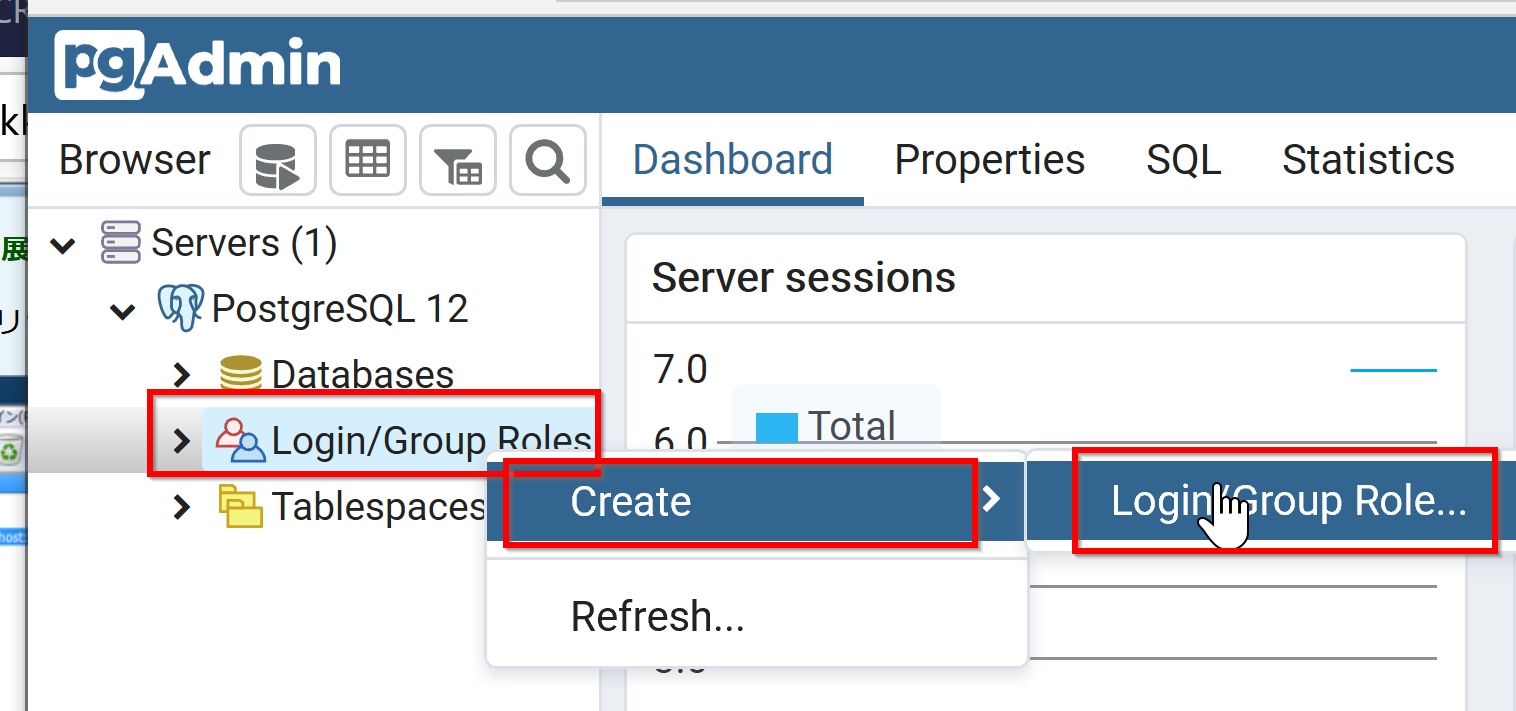Click the Filtered Rows toolbar icon
The image size is (1516, 711).
point(458,160)
